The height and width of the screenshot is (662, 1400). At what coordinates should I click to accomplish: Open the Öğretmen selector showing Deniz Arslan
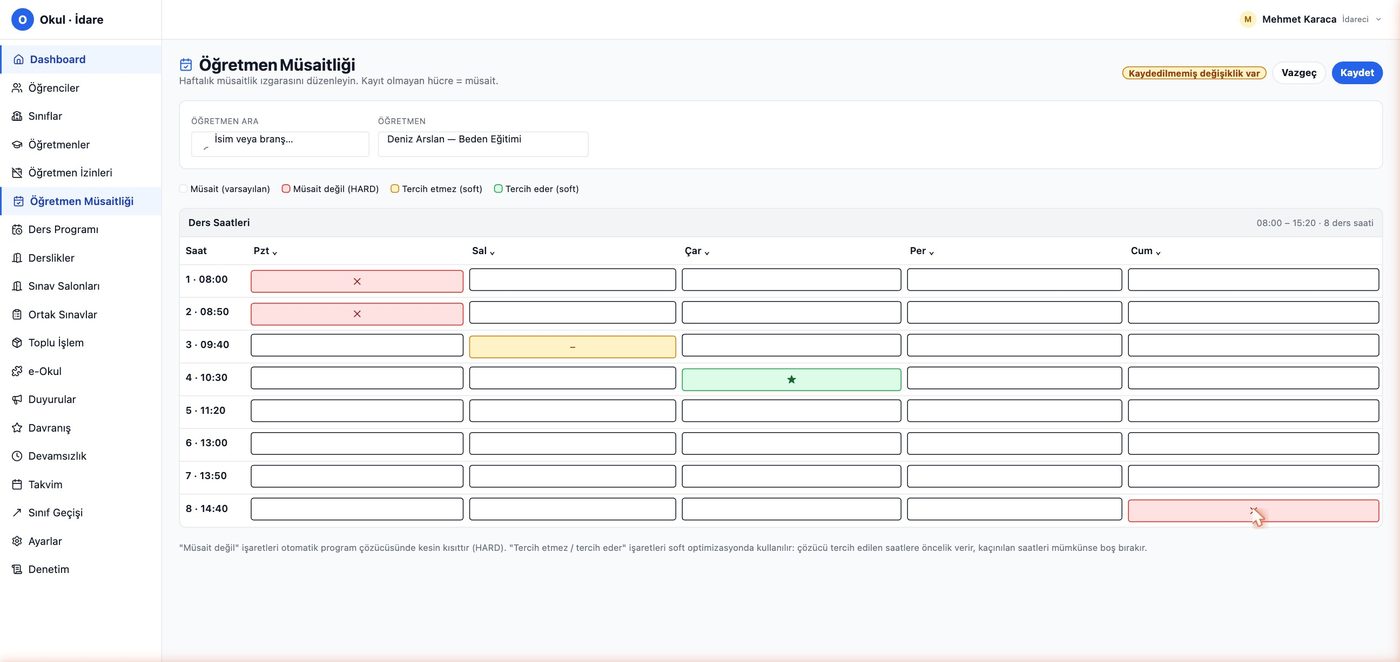click(483, 144)
